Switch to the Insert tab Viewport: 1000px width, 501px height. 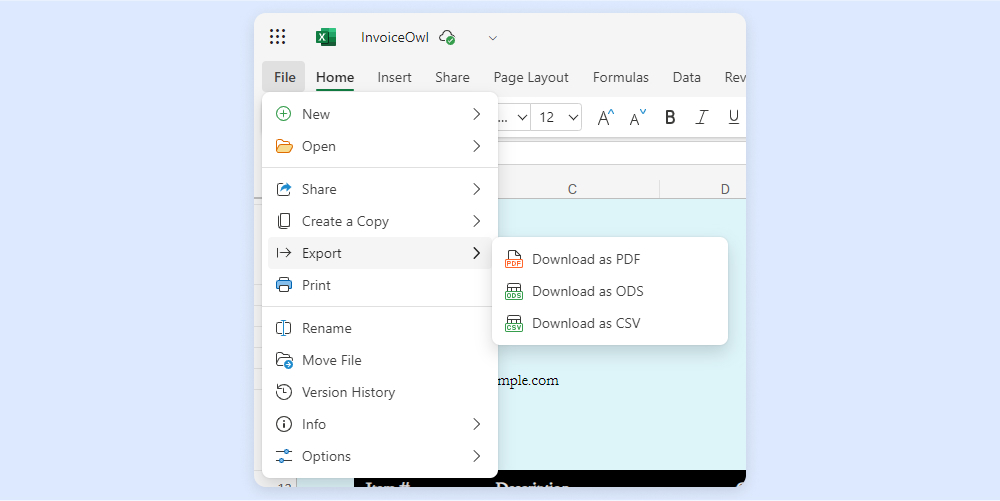(x=394, y=77)
